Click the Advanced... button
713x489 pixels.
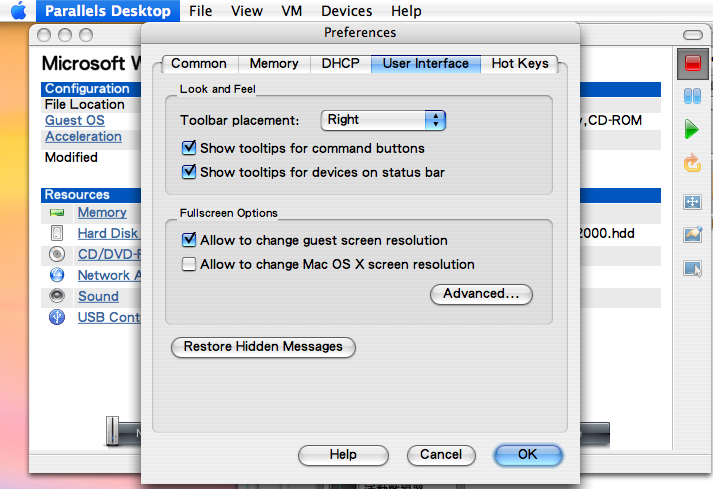481,294
